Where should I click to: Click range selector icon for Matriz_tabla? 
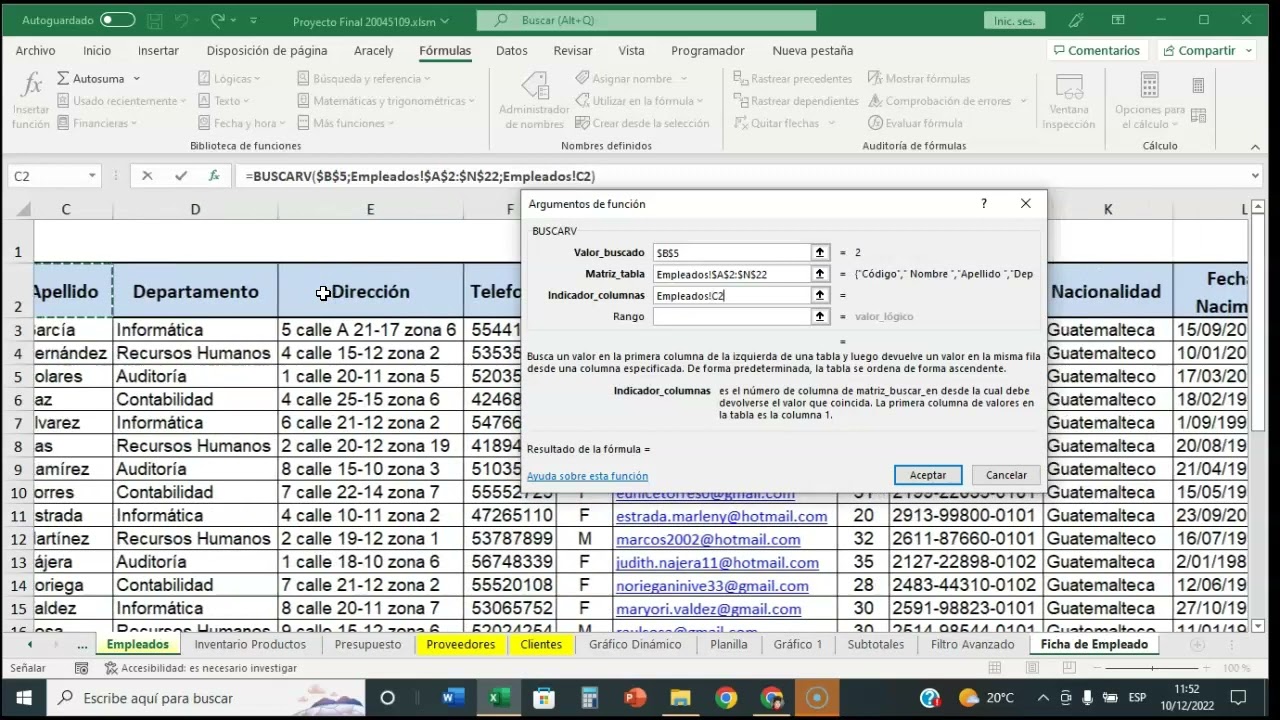click(x=820, y=274)
